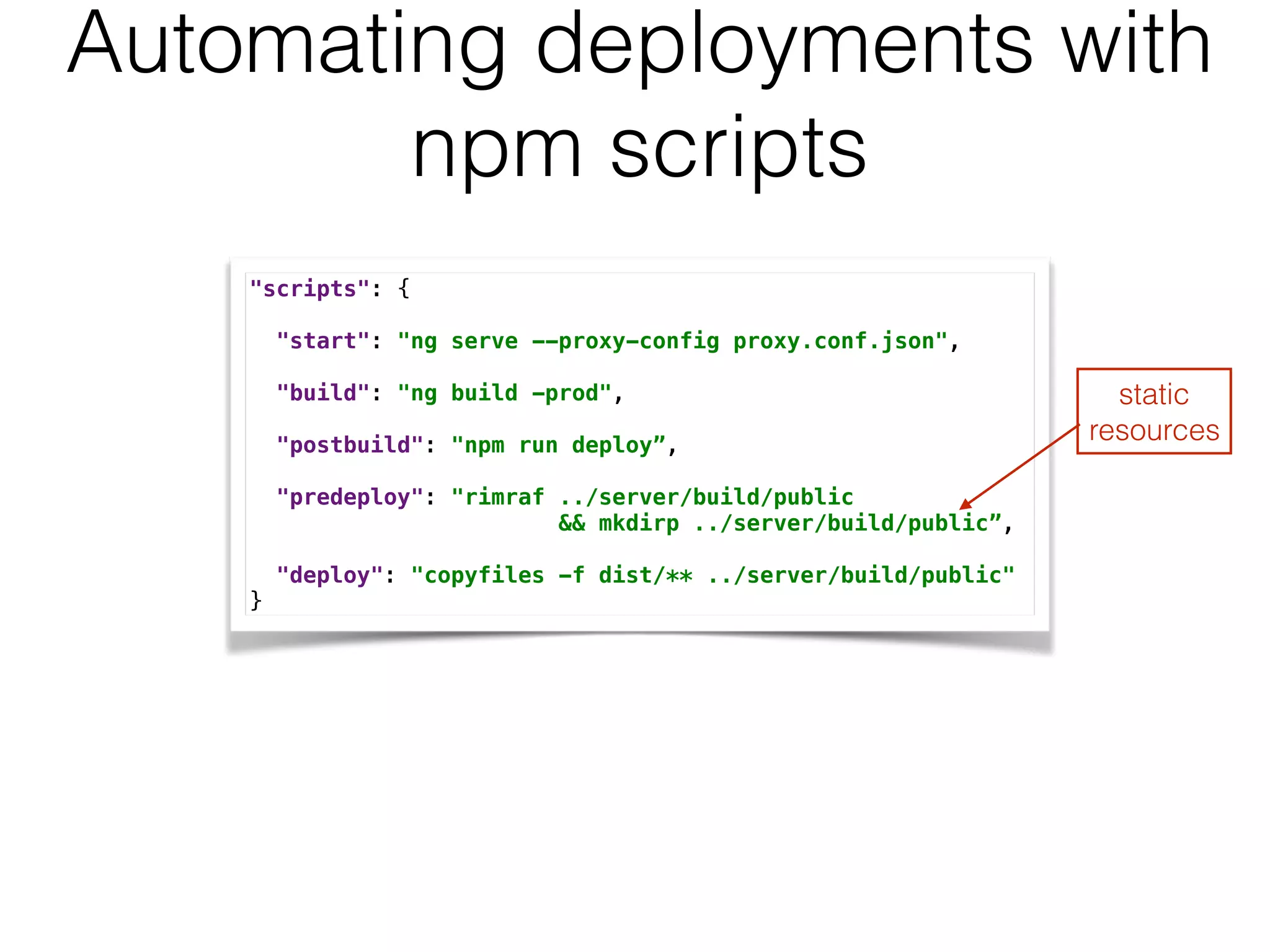Click the closing curly brace
The width and height of the screenshot is (1270, 952).
pyautogui.click(x=255, y=600)
